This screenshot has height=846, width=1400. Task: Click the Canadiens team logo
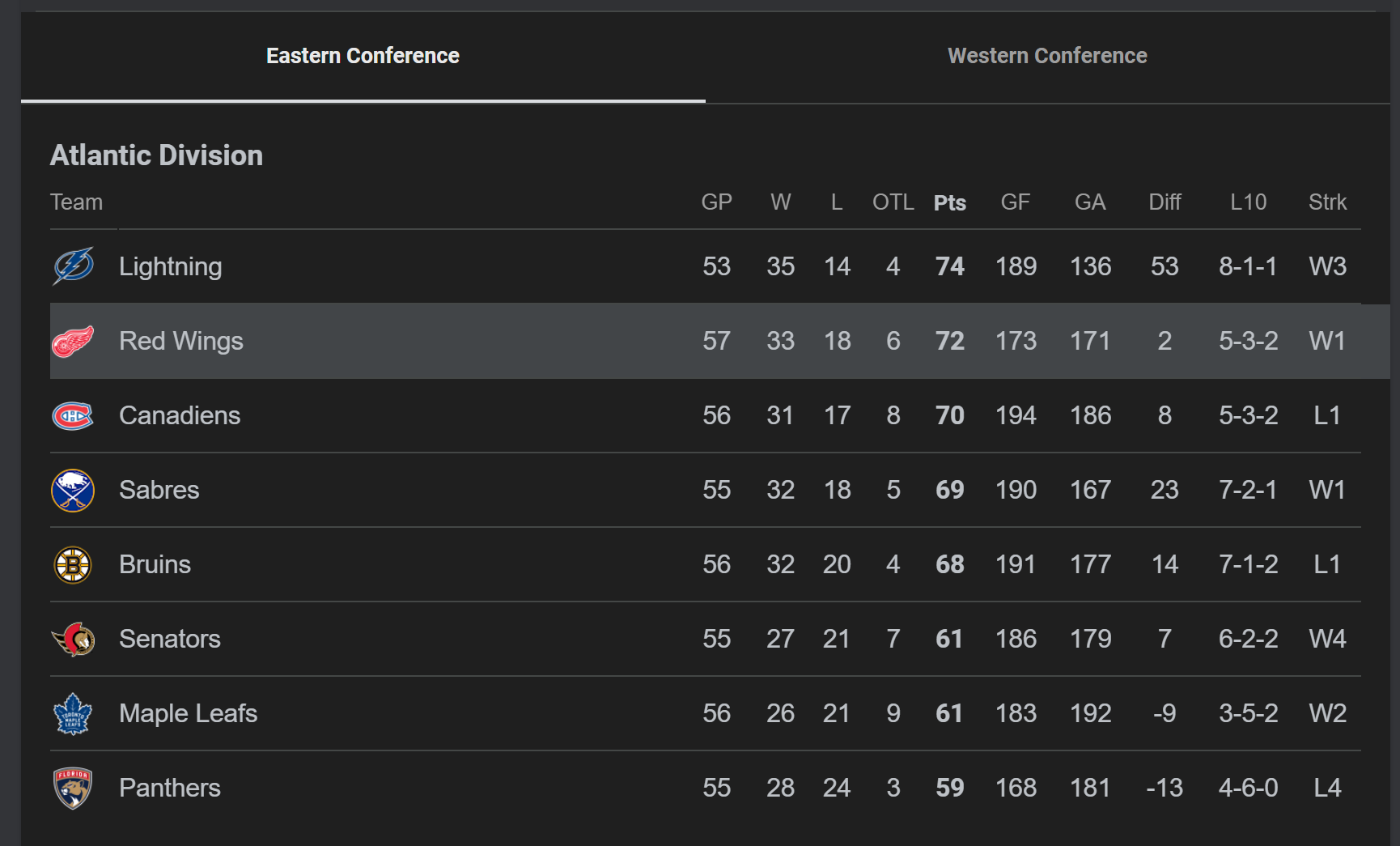[73, 416]
